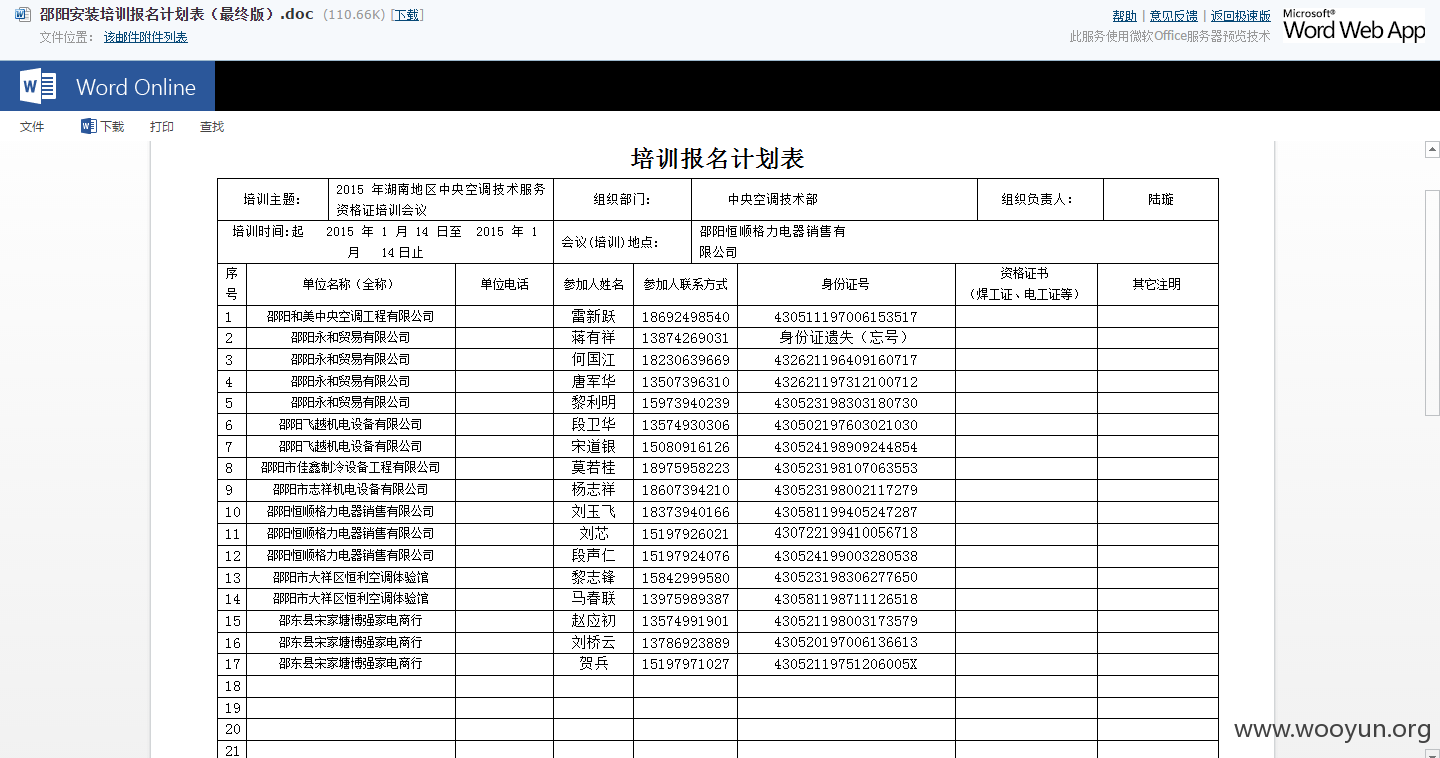Select the name cell 贺兵
Image resolution: width=1440 pixels, height=758 pixels.
point(593,664)
